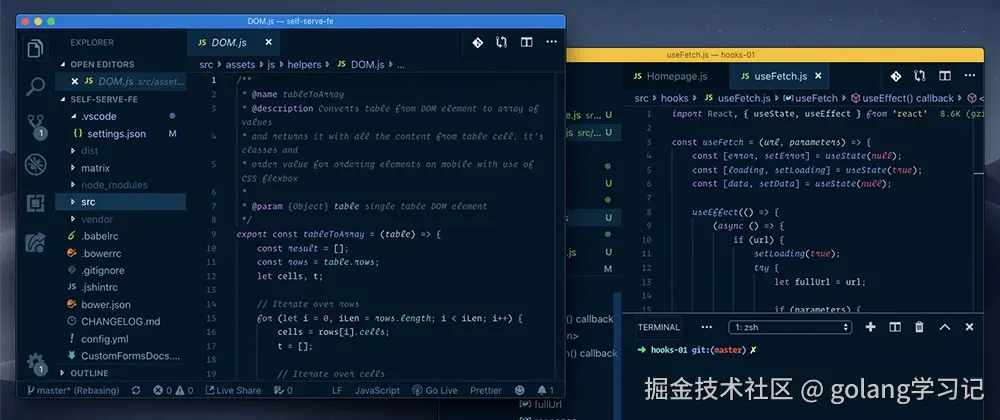Click assets in DOM.js breadcrumb
This screenshot has height=420, width=1000.
tap(240, 64)
